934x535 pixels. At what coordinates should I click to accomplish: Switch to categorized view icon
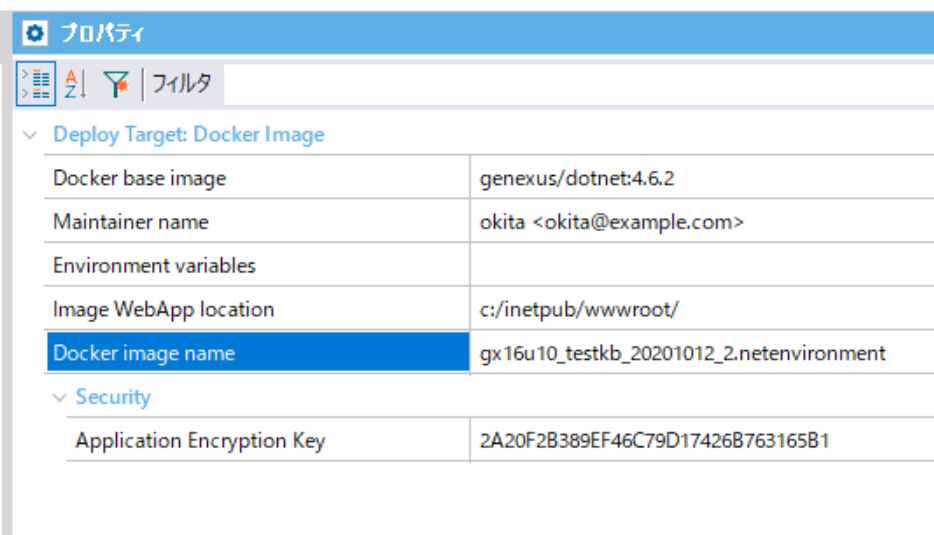tap(36, 83)
